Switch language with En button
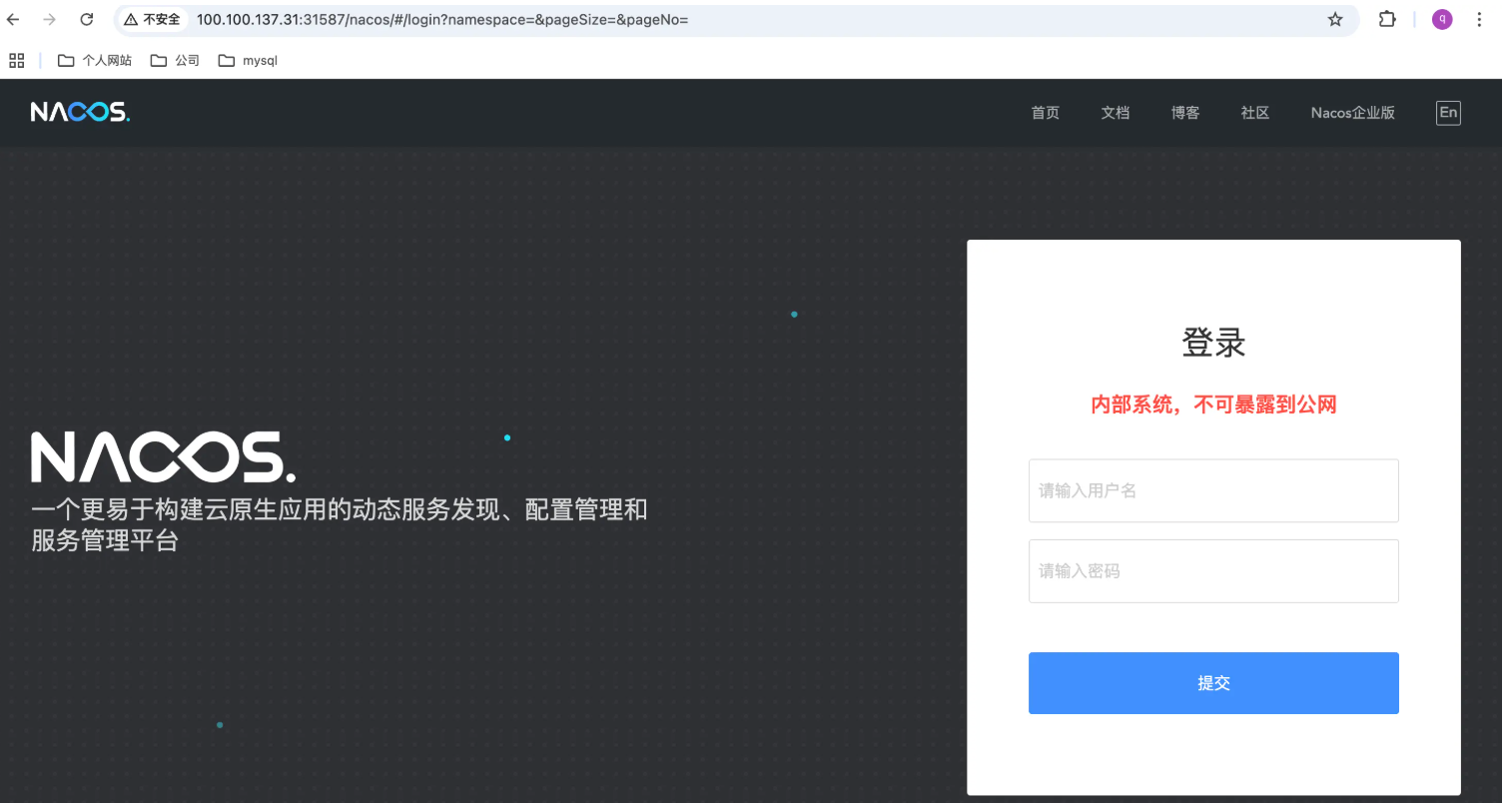 click(x=1448, y=113)
